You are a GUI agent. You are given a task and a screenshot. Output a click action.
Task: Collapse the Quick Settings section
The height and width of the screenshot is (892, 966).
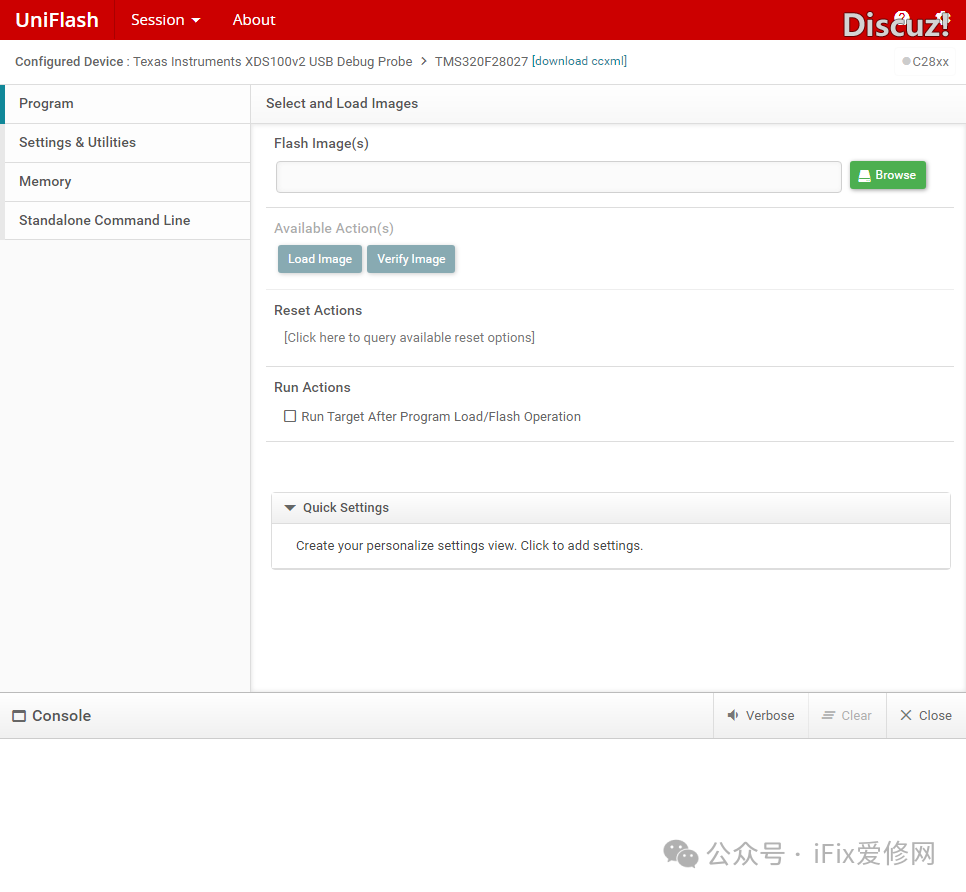(290, 508)
